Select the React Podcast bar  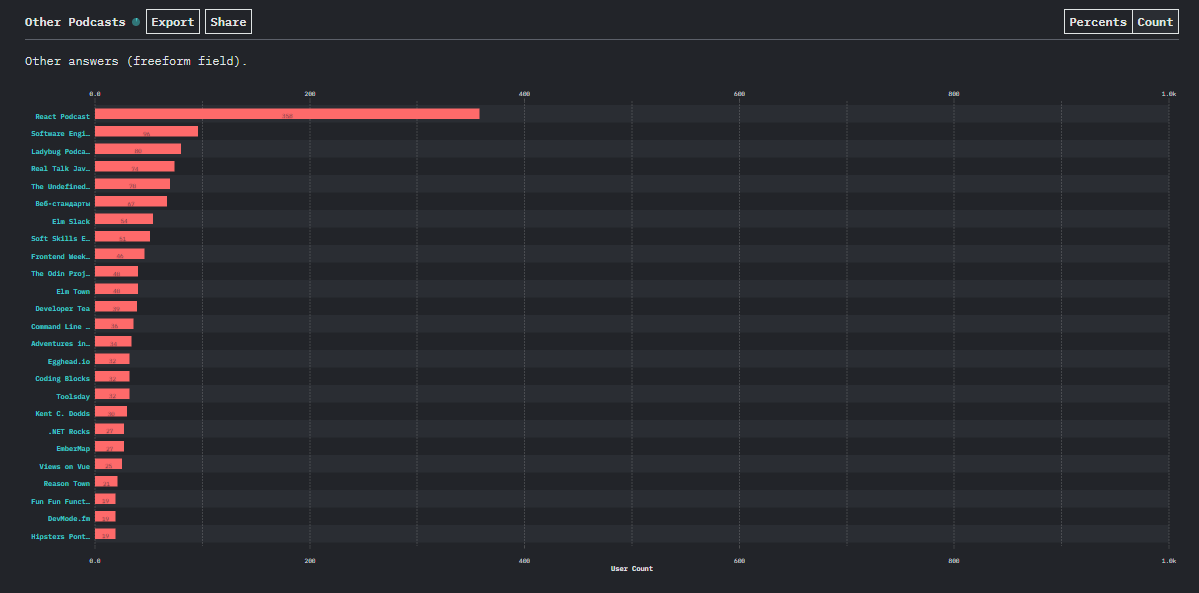(x=287, y=114)
